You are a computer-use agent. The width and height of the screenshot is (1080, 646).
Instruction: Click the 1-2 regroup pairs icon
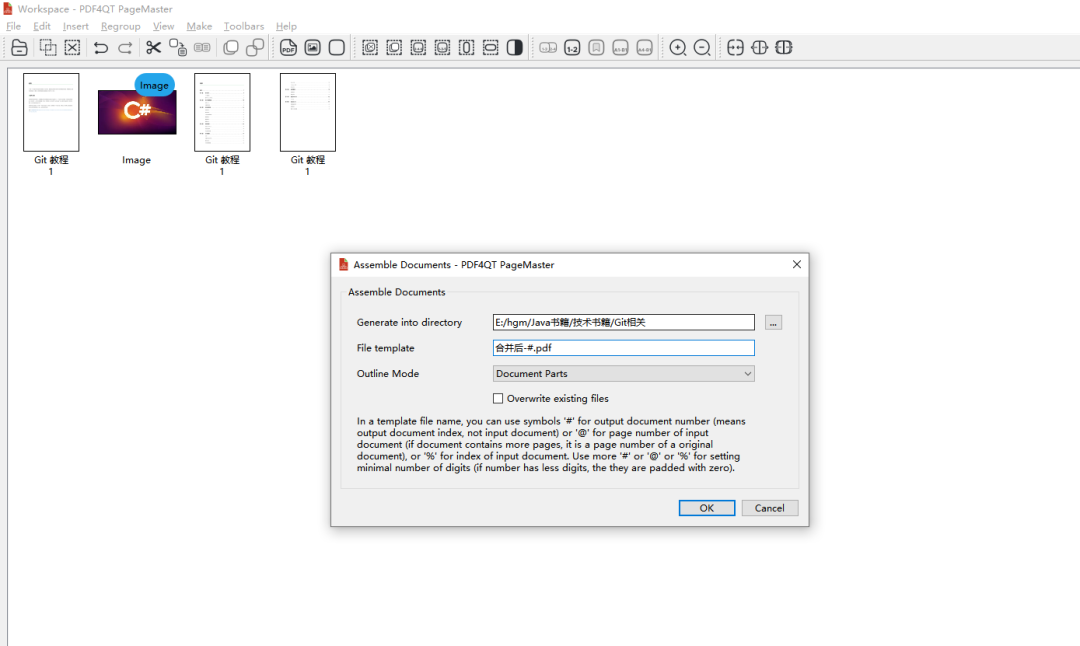pos(572,48)
